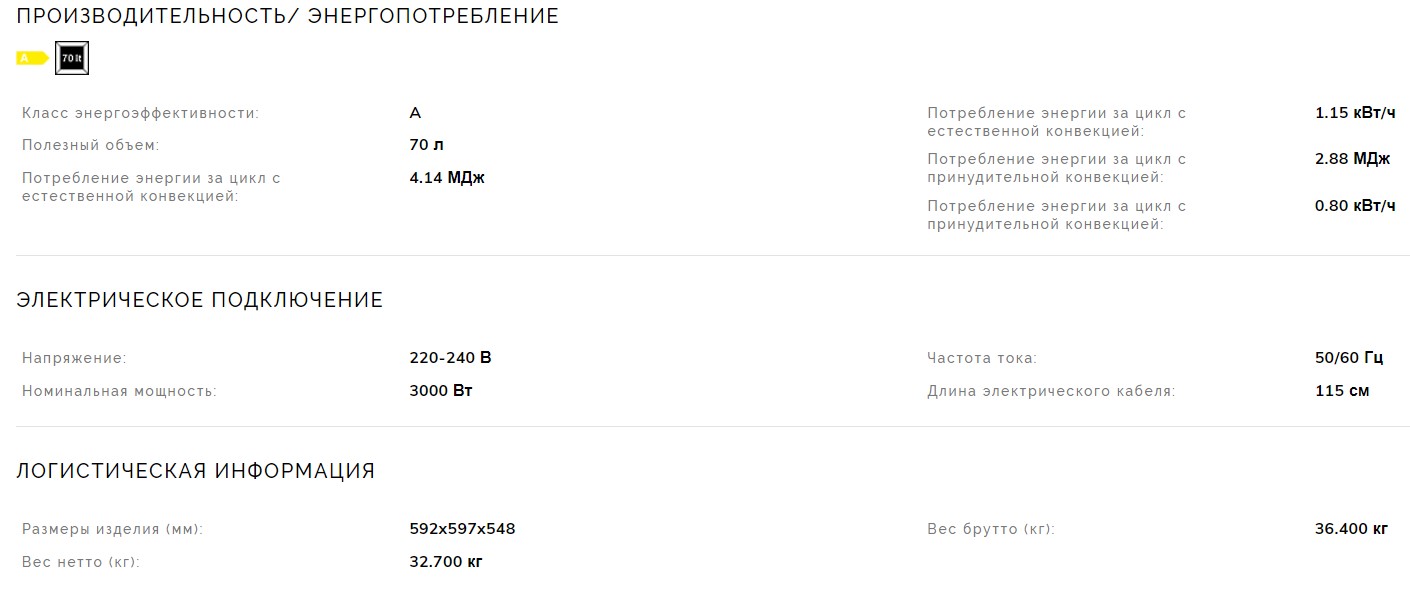Click the ЛОГИСТИЧЕСКАЯ ИНФОРМАЦИЯ heading
This screenshot has height=590, width=1410.
pyautogui.click(x=196, y=471)
